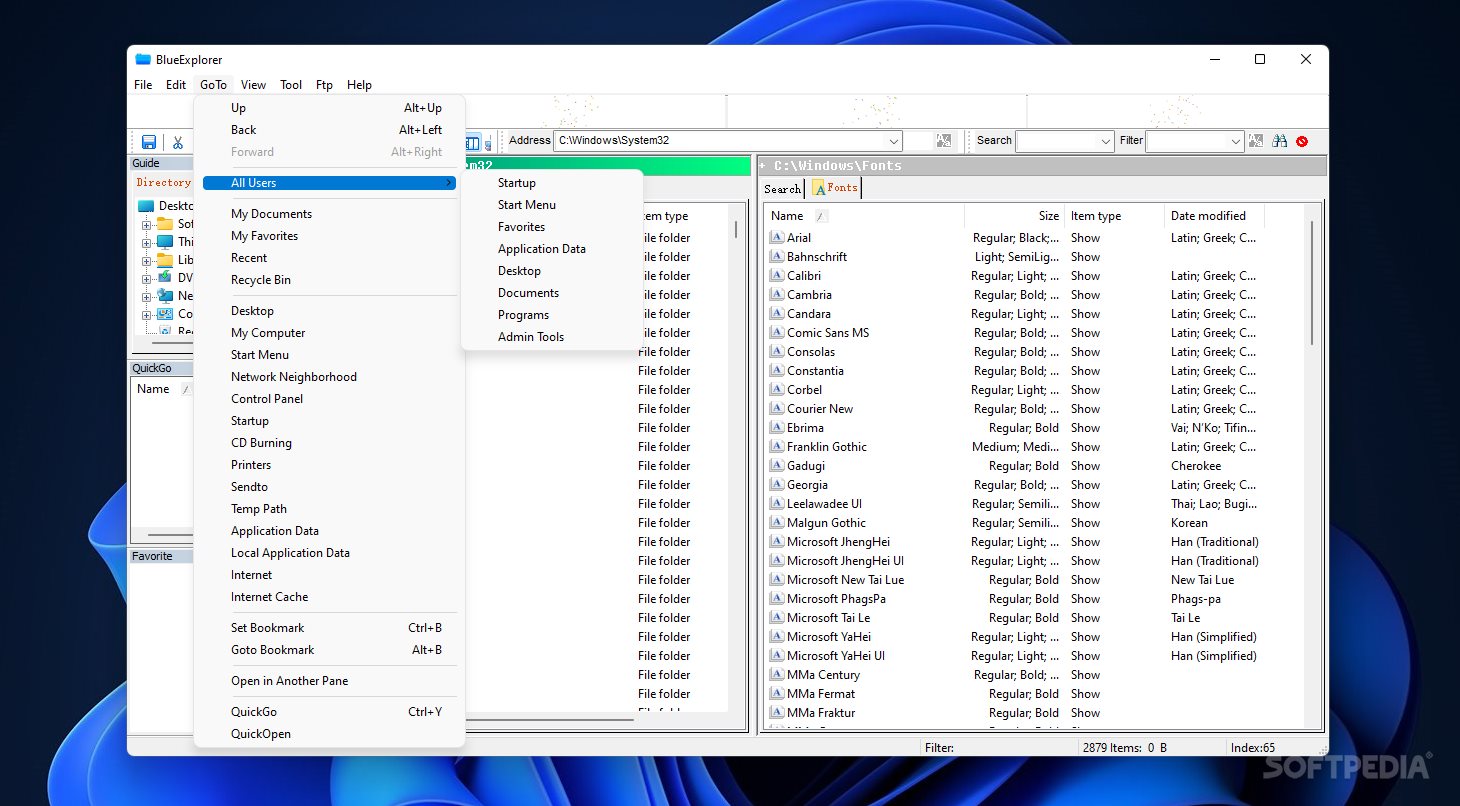The image size is (1460, 806).
Task: Click the font icon next to Consolas
Action: coord(776,352)
